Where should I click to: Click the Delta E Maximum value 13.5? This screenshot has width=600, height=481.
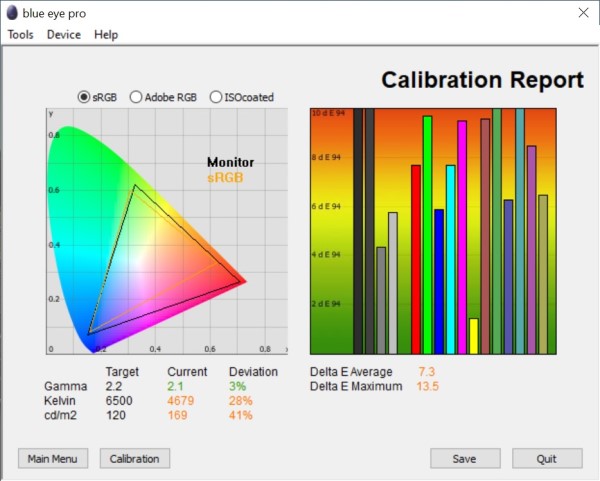pos(429,386)
